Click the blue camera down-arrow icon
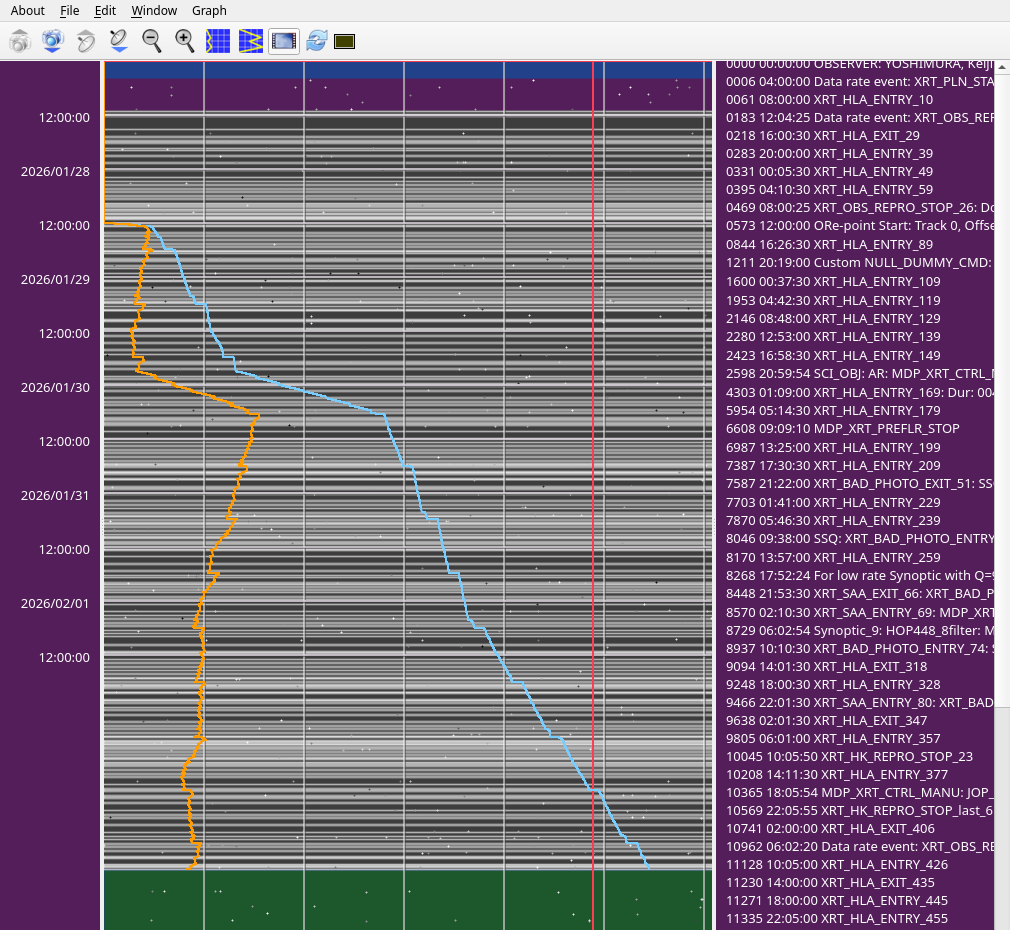Image resolution: width=1010 pixels, height=930 pixels. (x=53, y=41)
